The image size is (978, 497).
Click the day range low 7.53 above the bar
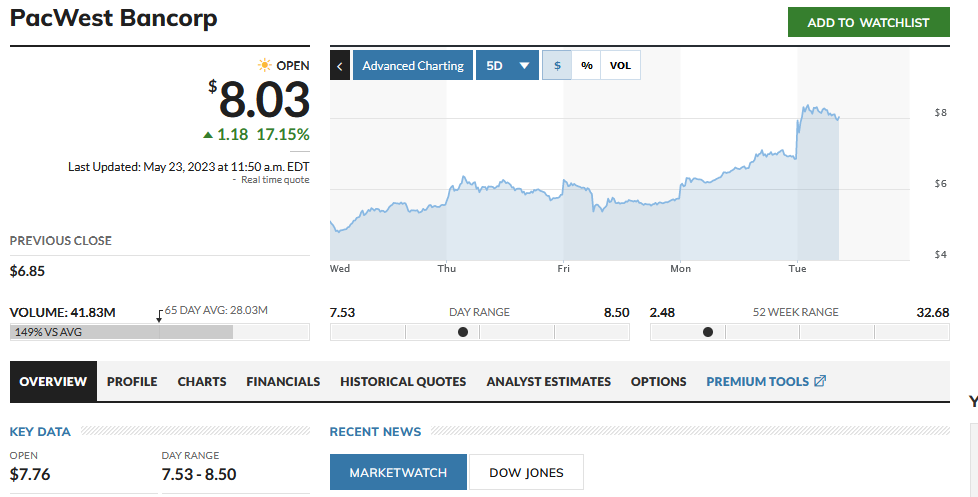tap(342, 312)
